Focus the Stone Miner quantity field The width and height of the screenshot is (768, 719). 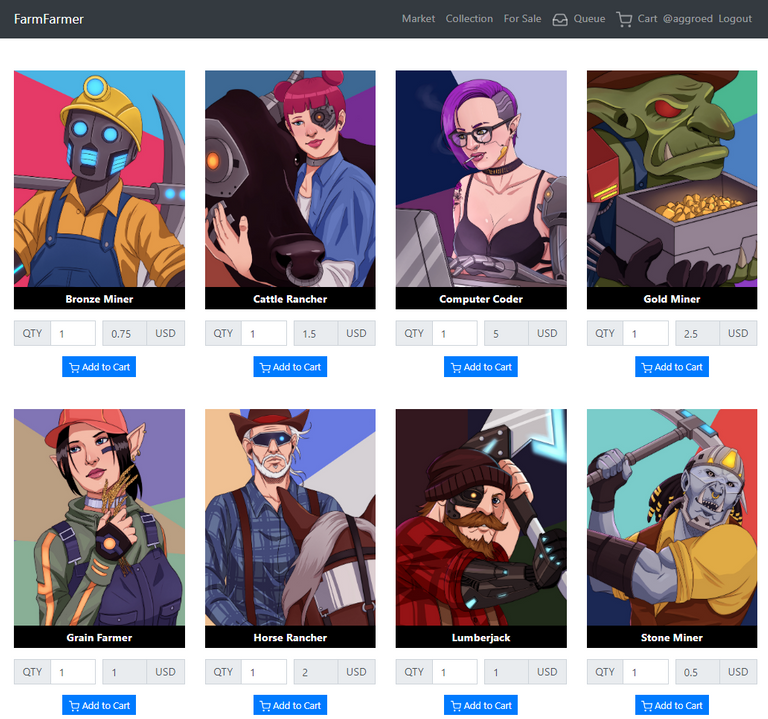pos(646,672)
